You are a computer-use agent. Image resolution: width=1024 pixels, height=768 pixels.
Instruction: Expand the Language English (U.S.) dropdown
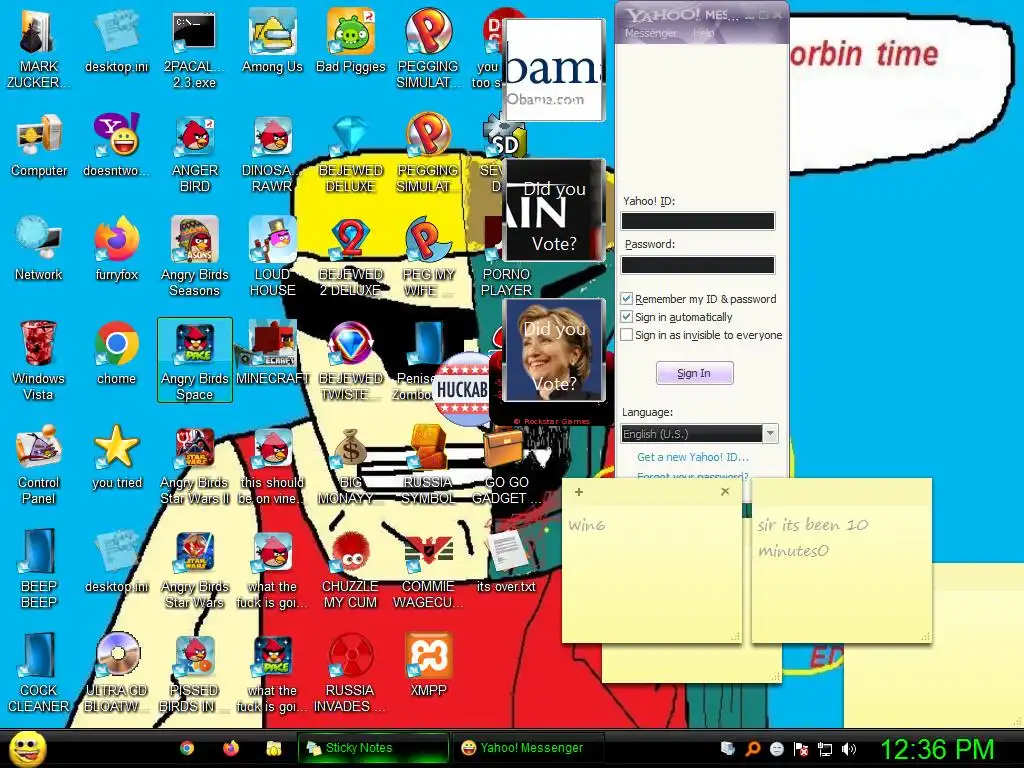[x=771, y=434]
